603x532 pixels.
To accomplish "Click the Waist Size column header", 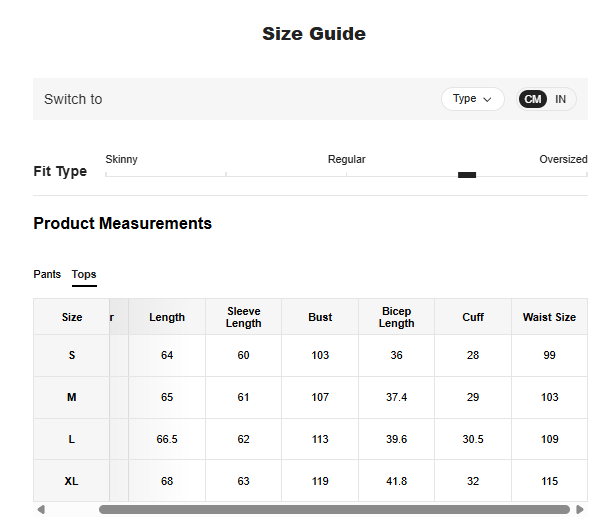I will [549, 317].
